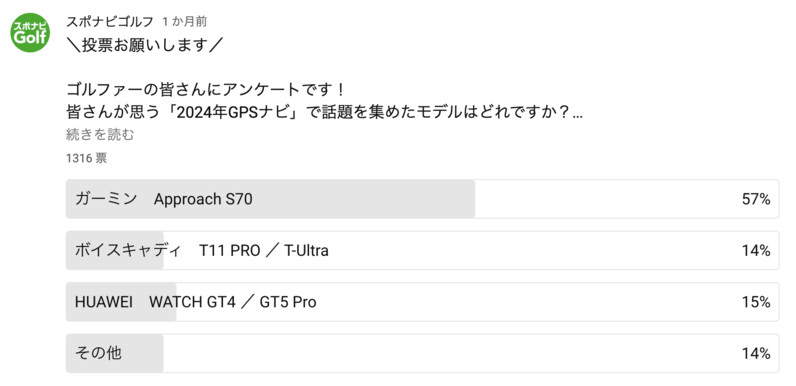
Task: Click the ＼投票お願いします／ headline text
Action: (145, 45)
